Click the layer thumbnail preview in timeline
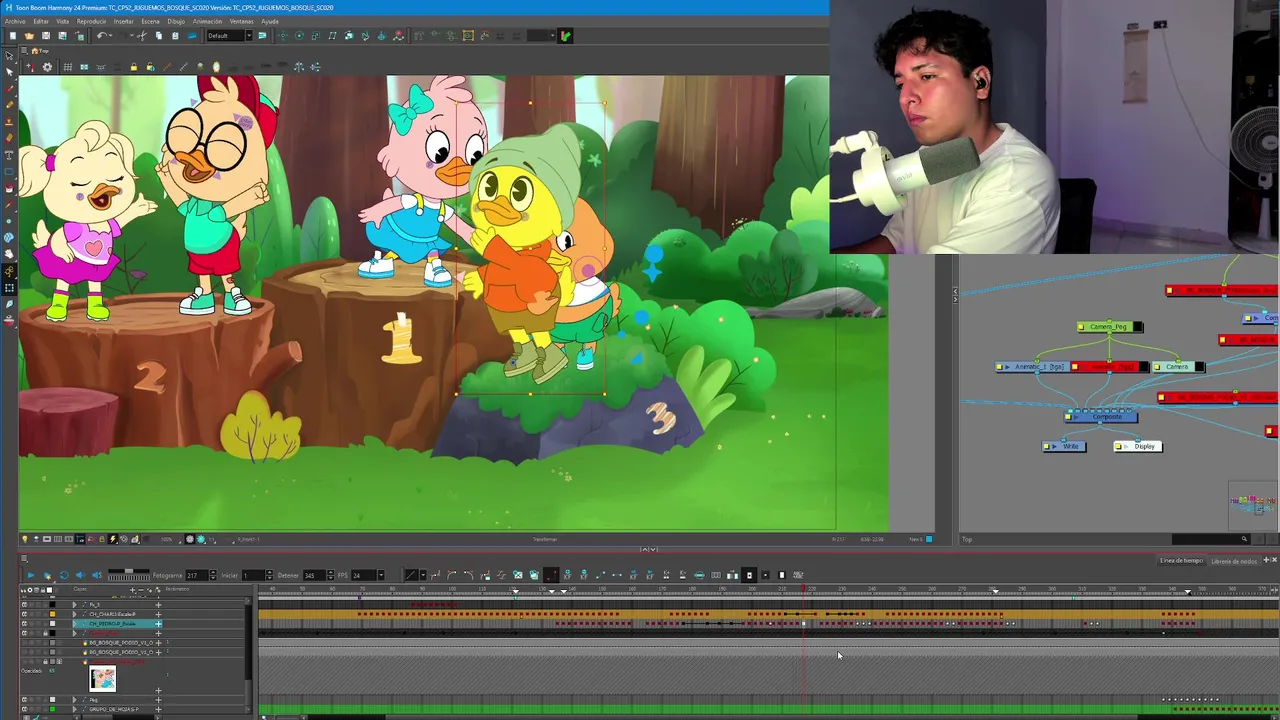The height and width of the screenshot is (720, 1280). click(x=102, y=679)
